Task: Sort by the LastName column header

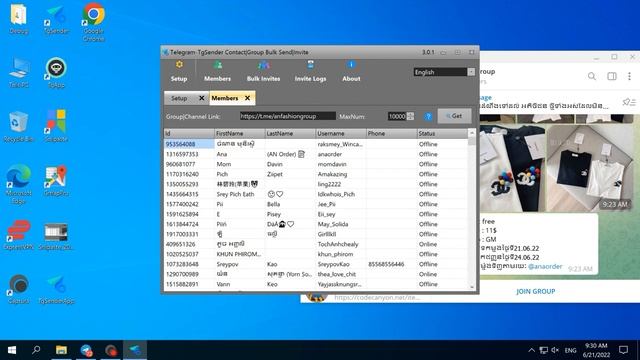Action: [290, 133]
